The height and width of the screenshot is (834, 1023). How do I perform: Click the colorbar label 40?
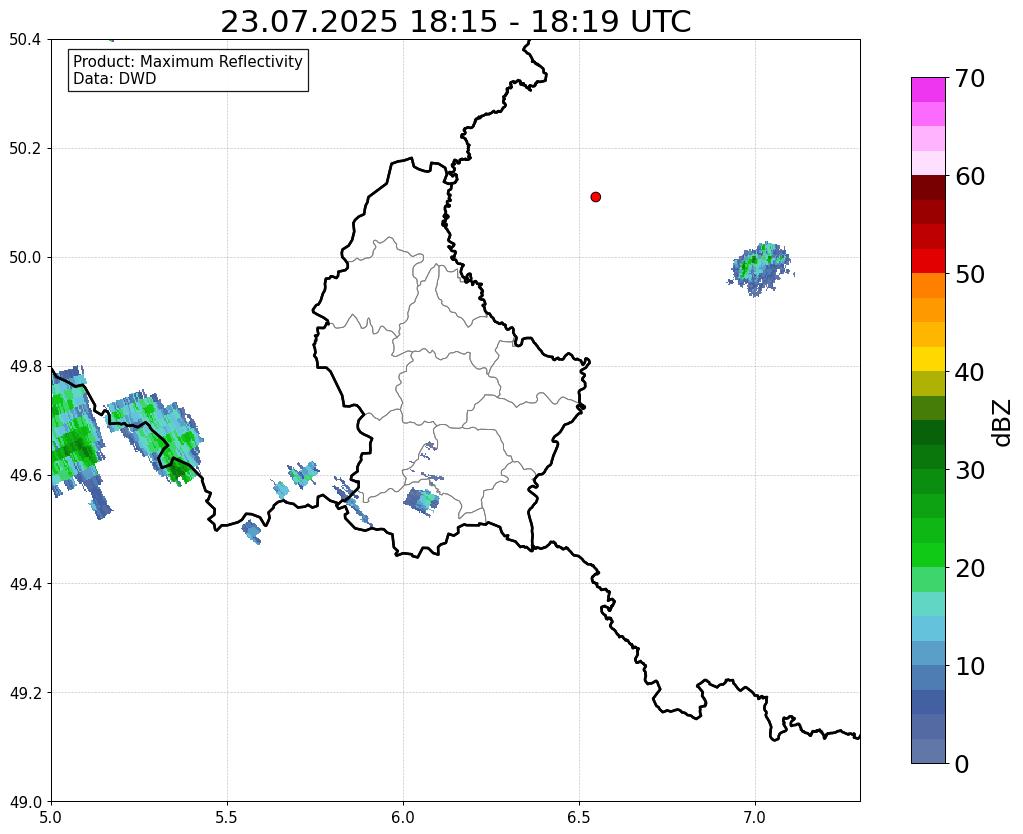970,372
